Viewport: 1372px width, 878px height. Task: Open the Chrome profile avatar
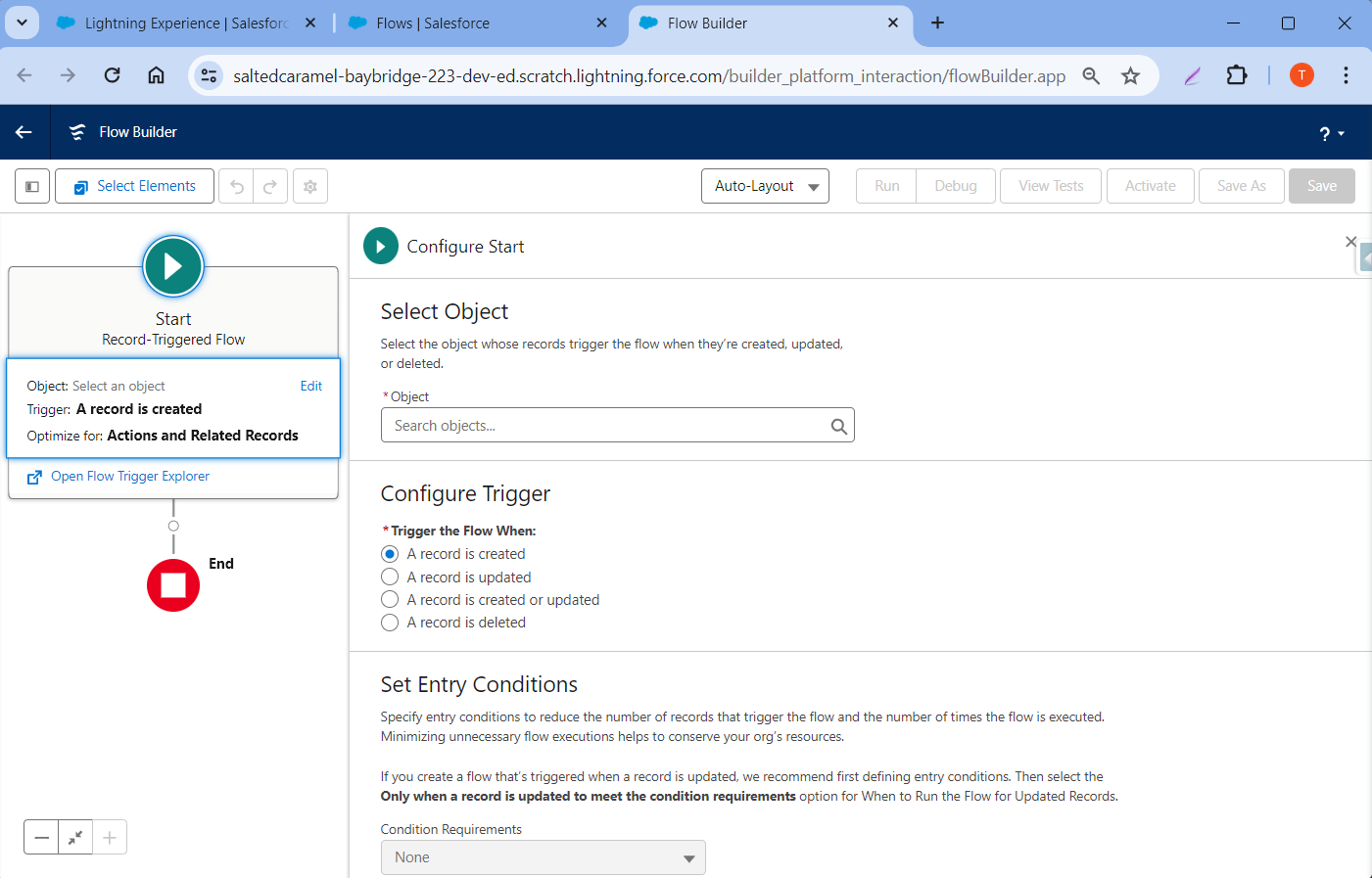(x=1301, y=75)
